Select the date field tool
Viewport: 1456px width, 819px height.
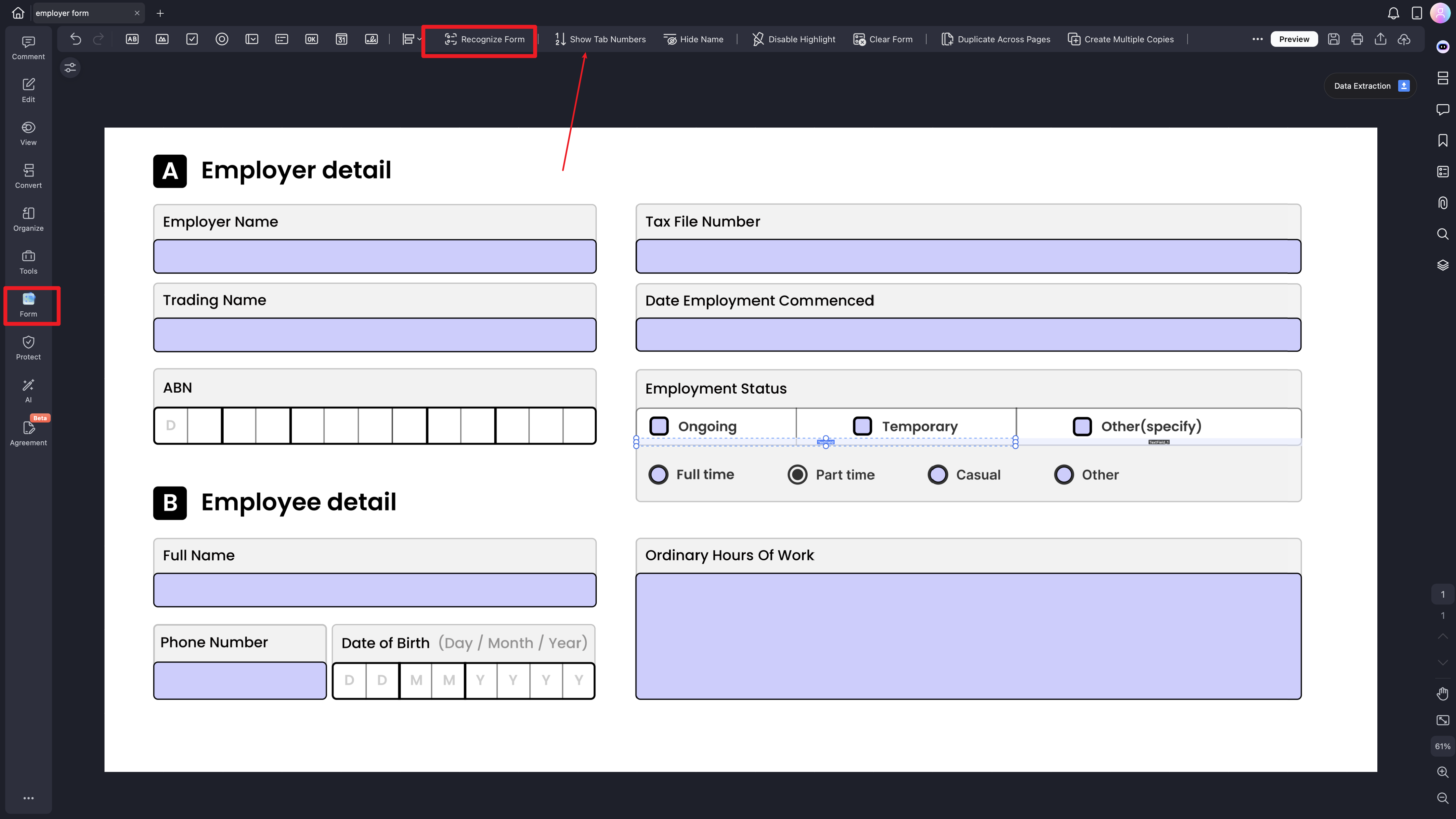click(341, 39)
